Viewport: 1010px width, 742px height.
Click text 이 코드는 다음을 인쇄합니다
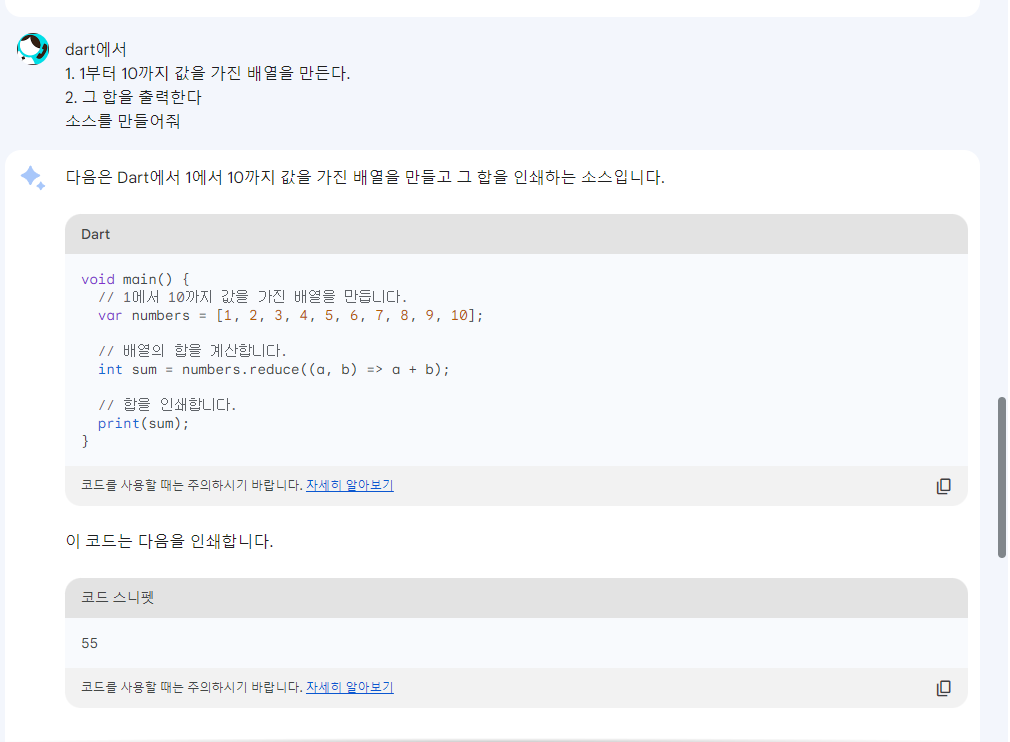point(169,542)
